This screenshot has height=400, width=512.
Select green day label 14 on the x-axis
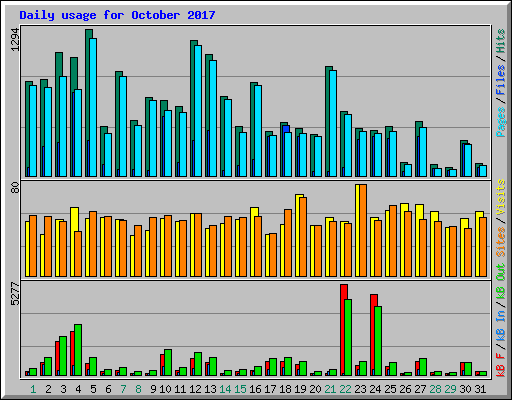[x=225, y=389]
